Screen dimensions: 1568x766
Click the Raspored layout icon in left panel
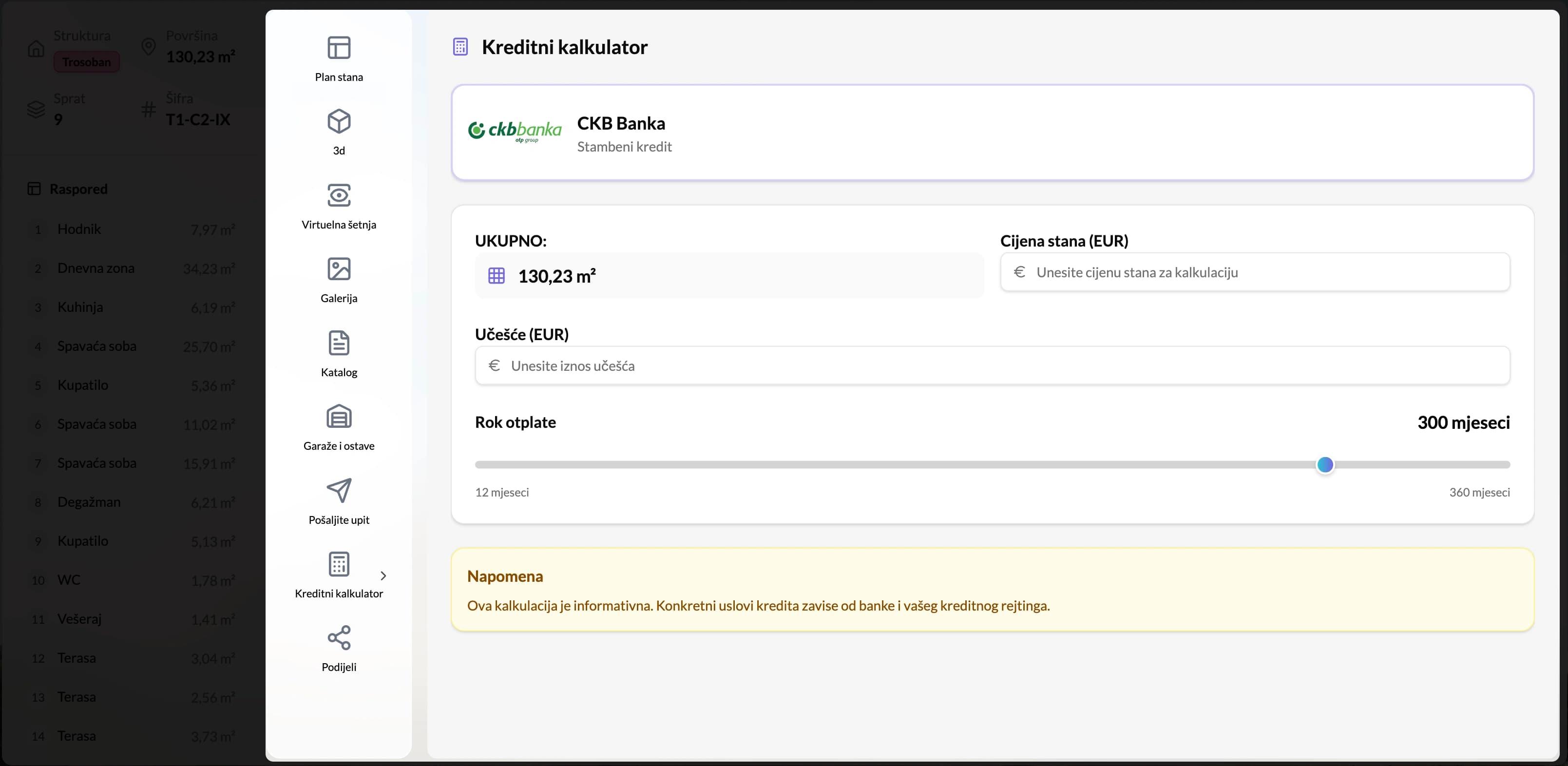pyautogui.click(x=34, y=189)
